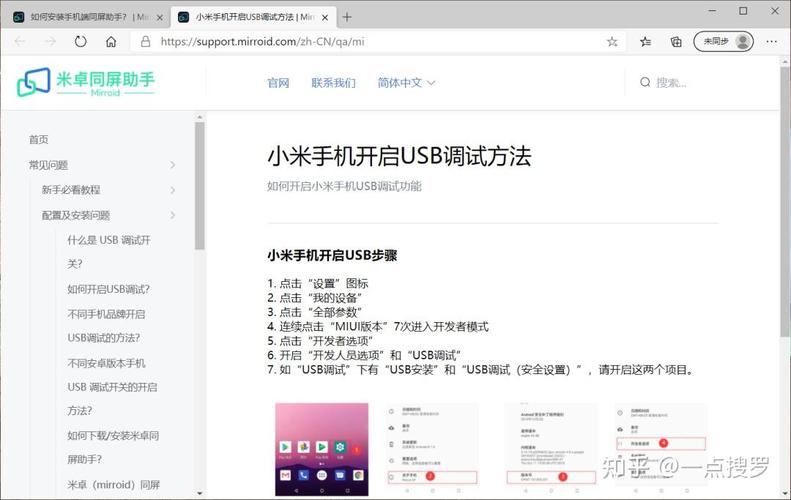The height and width of the screenshot is (500, 791).
Task: Open the pink home screen screenshot thumbnail
Action: pos(322,449)
